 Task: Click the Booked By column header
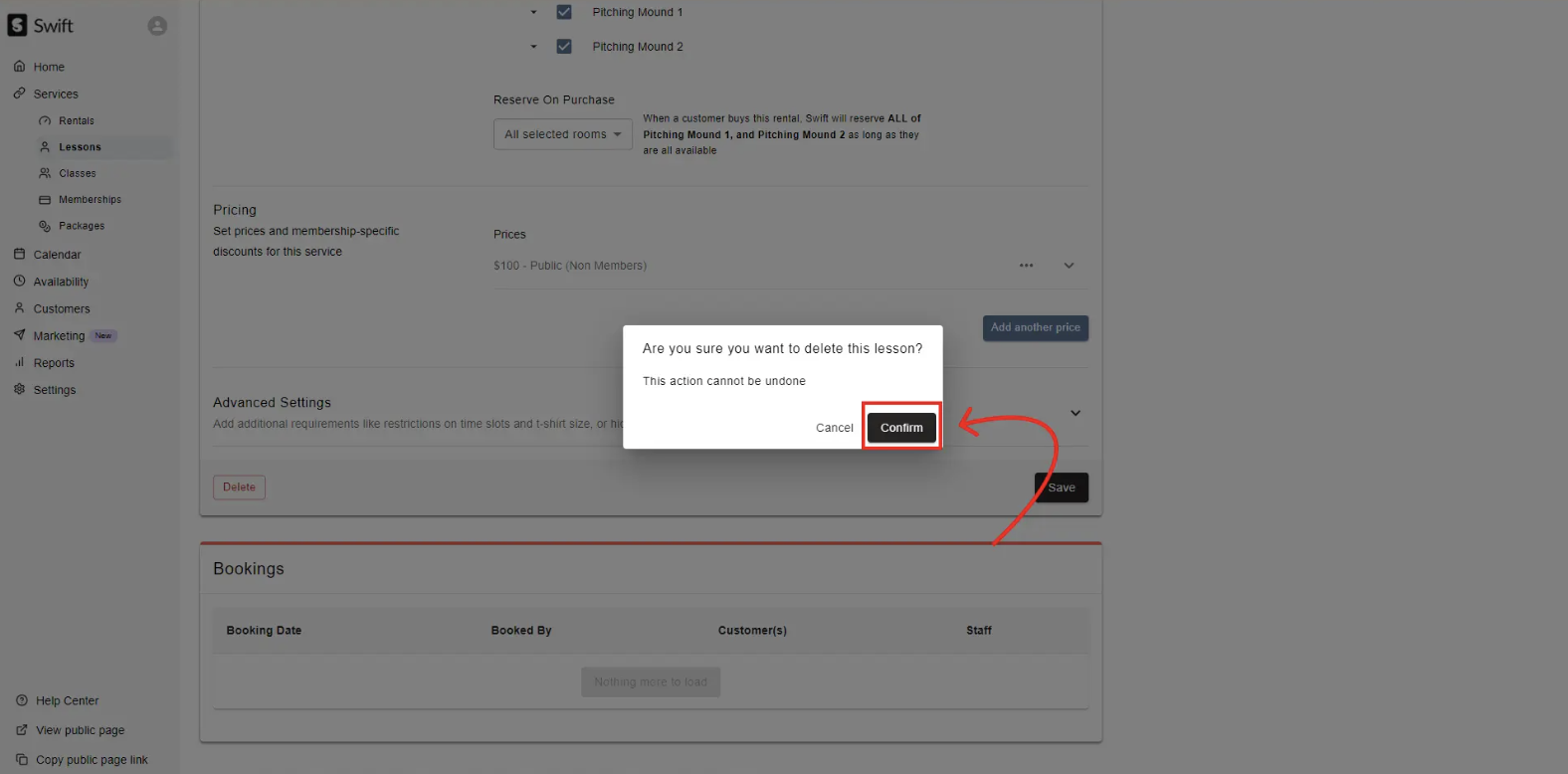(x=521, y=631)
